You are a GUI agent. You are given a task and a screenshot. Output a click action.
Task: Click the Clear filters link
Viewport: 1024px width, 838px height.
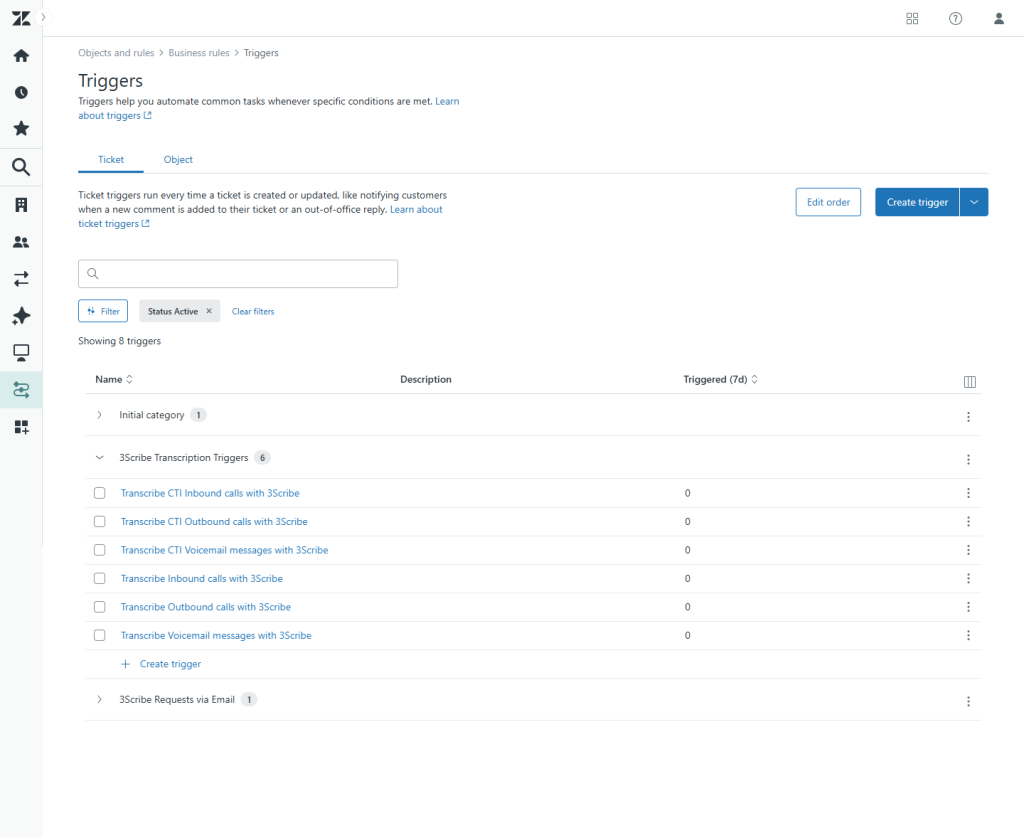click(253, 311)
